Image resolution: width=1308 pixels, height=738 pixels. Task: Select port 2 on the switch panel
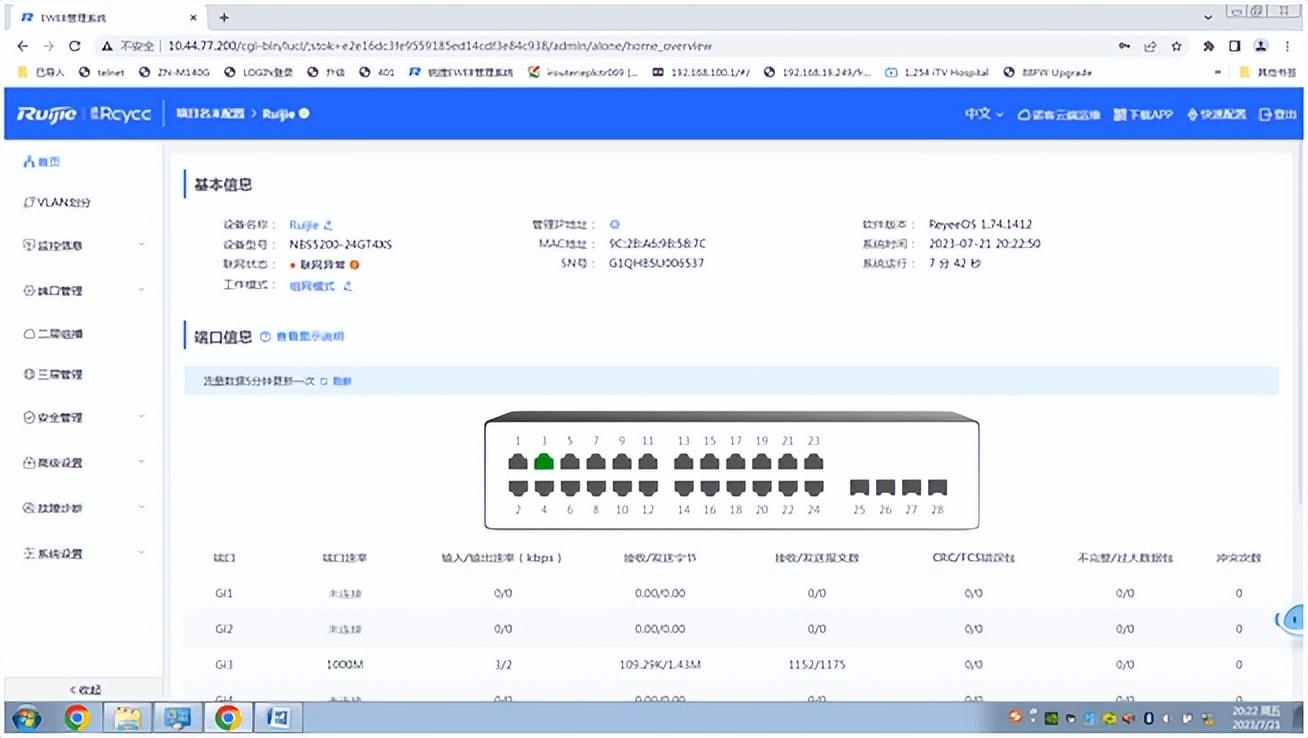pyautogui.click(x=518, y=488)
